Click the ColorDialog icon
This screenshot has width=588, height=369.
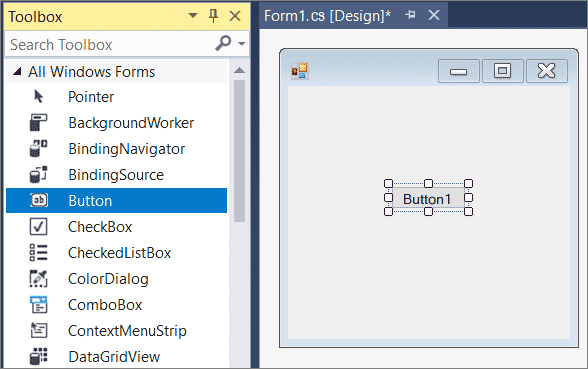coord(38,279)
